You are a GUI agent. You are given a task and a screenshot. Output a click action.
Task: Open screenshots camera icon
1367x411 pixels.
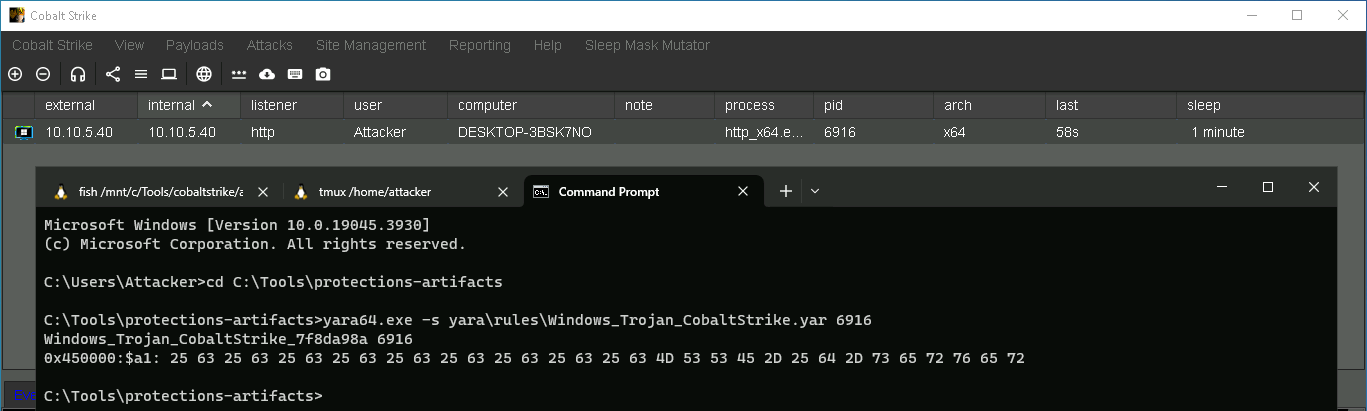point(323,74)
